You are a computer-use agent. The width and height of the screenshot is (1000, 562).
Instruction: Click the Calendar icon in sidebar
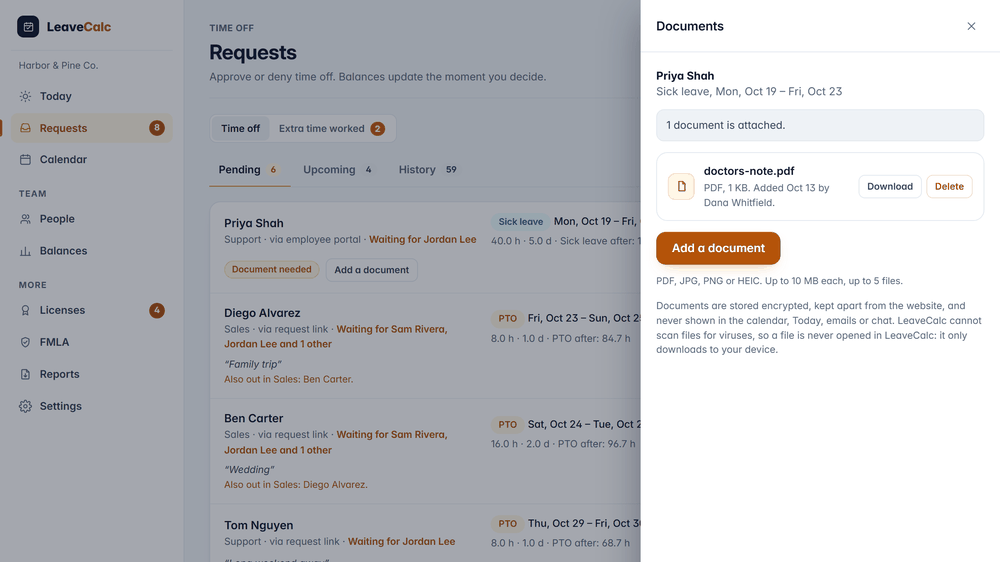coord(25,159)
